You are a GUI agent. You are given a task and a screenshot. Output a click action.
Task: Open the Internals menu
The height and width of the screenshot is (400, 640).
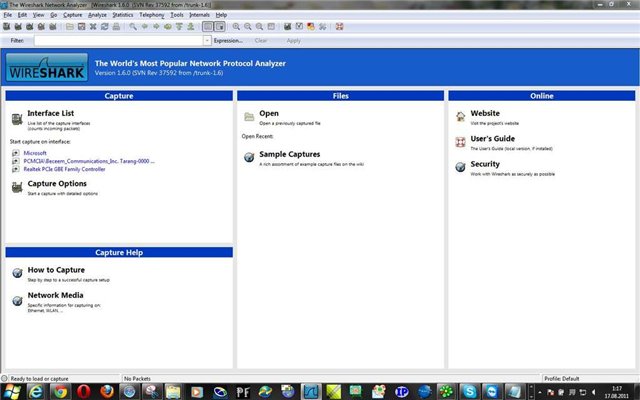(200, 15)
